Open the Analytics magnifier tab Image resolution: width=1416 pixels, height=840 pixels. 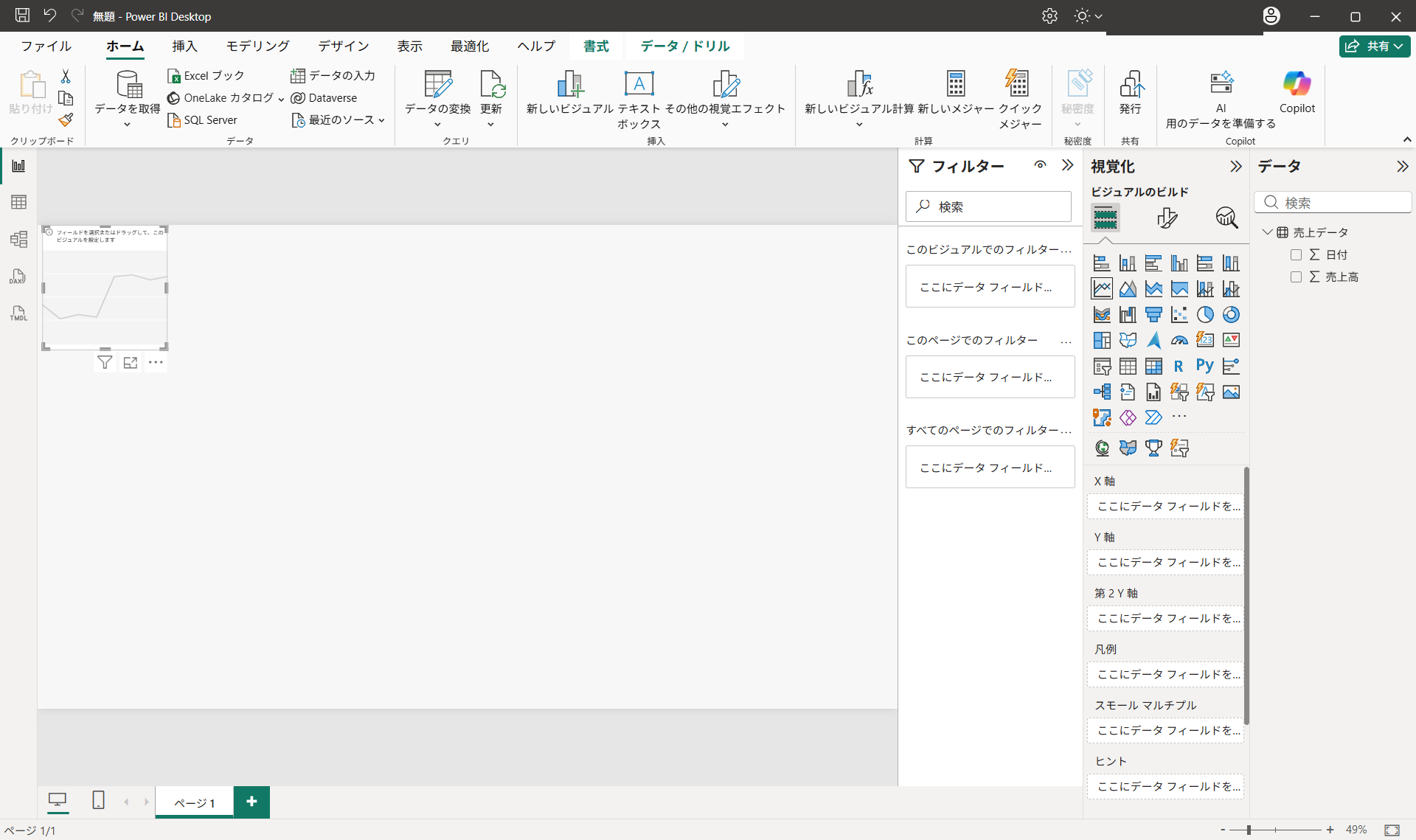(1226, 218)
